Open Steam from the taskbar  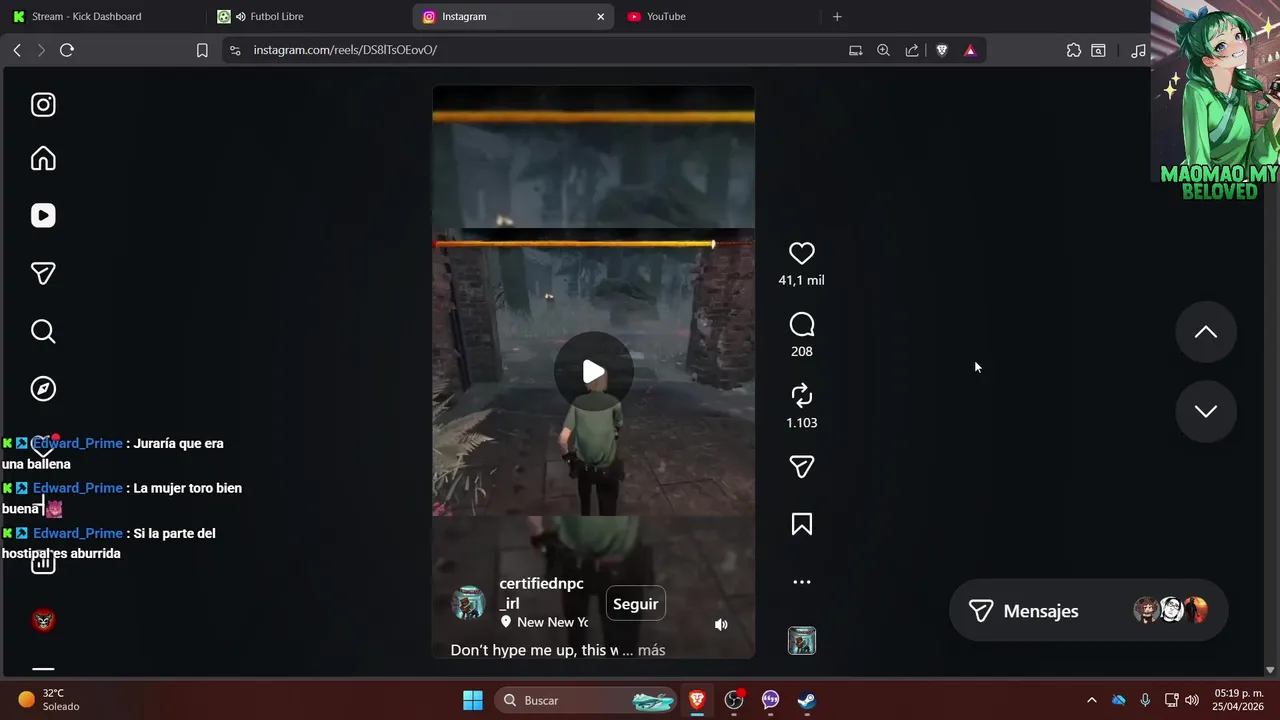[x=806, y=700]
